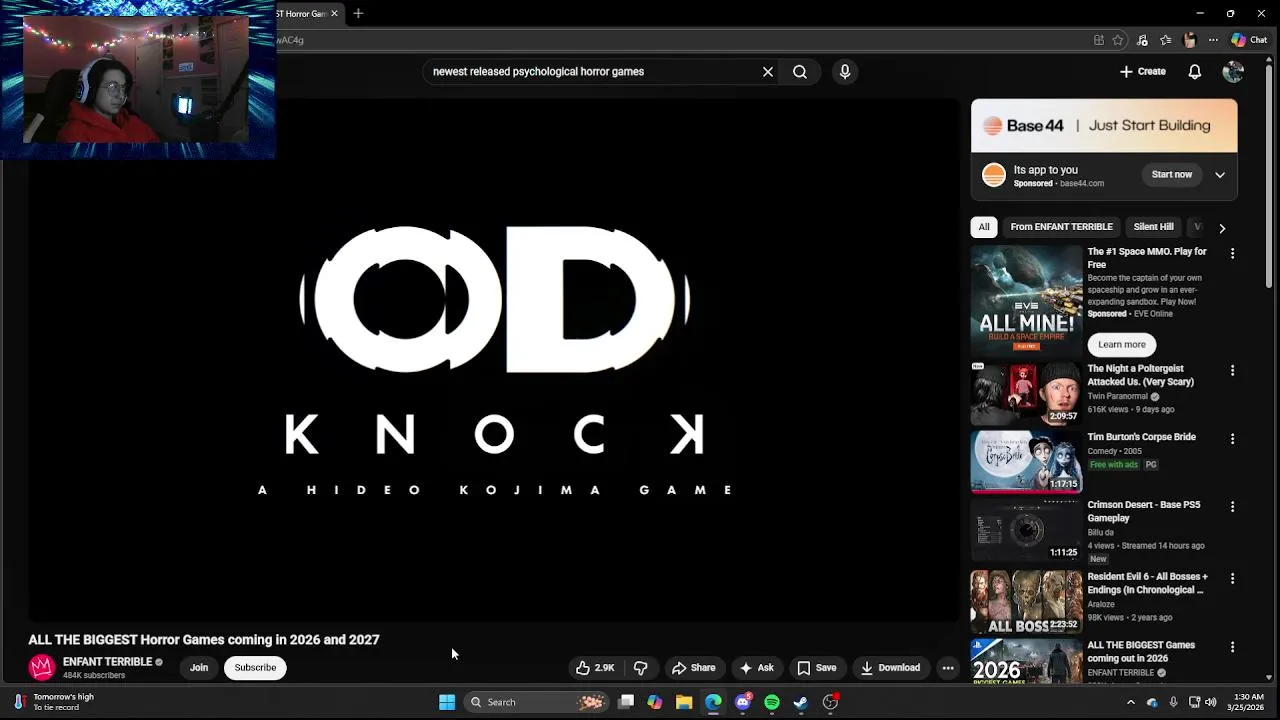The width and height of the screenshot is (1280, 720).
Task: Open the split screen toolbar icon
Action: pyautogui.click(x=1098, y=40)
